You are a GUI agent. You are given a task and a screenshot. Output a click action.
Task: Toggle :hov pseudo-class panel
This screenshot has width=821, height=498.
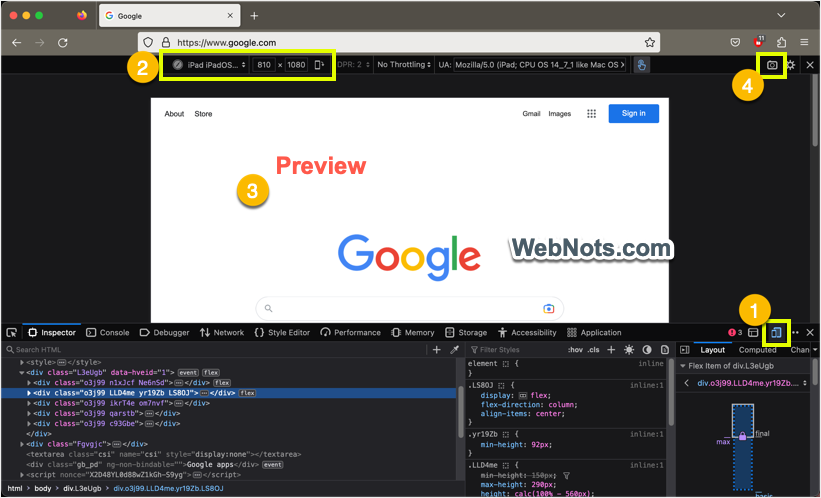[575, 350]
